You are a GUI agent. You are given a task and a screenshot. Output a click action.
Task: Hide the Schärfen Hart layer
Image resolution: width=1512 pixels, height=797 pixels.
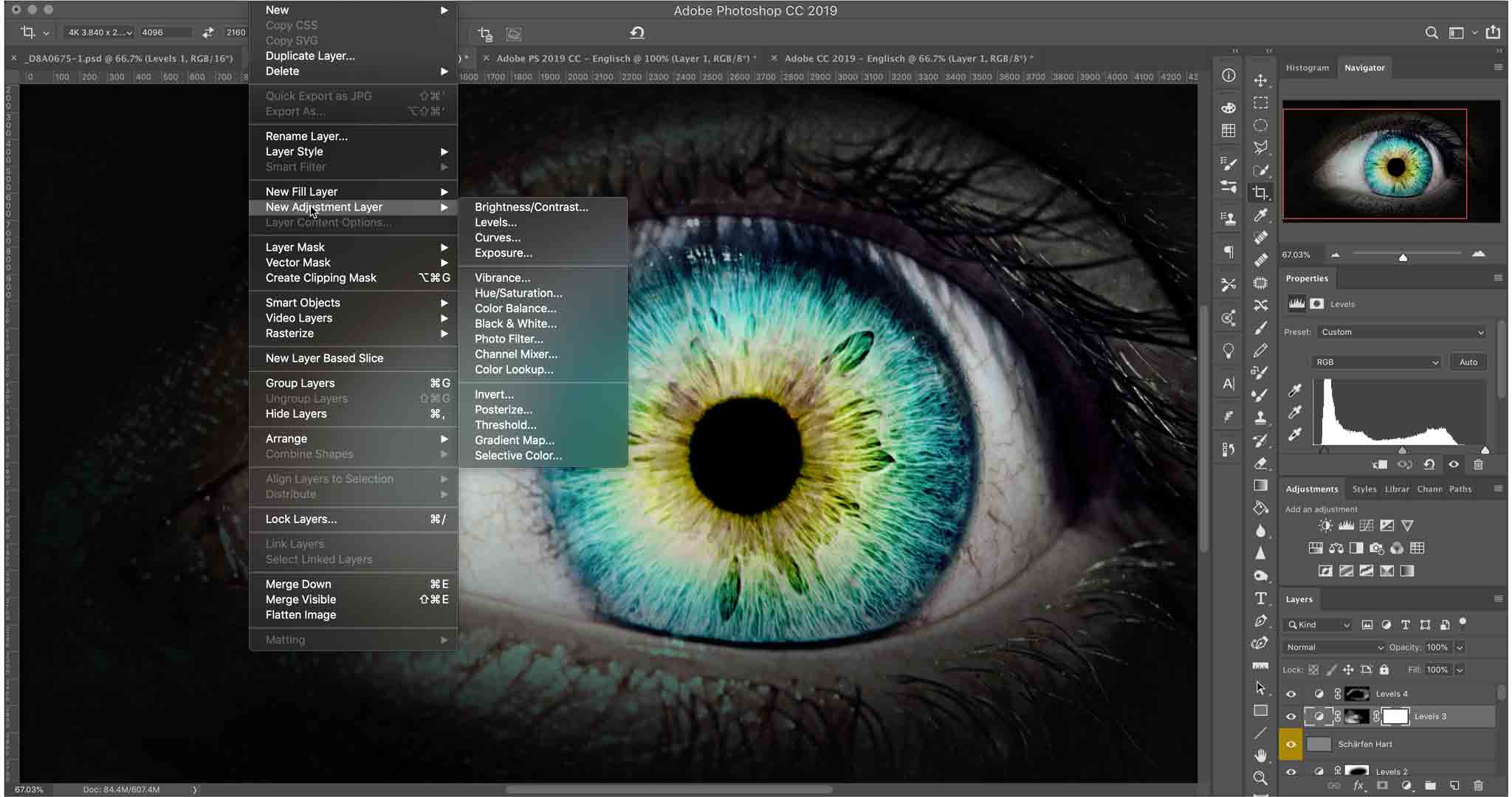pyautogui.click(x=1291, y=744)
